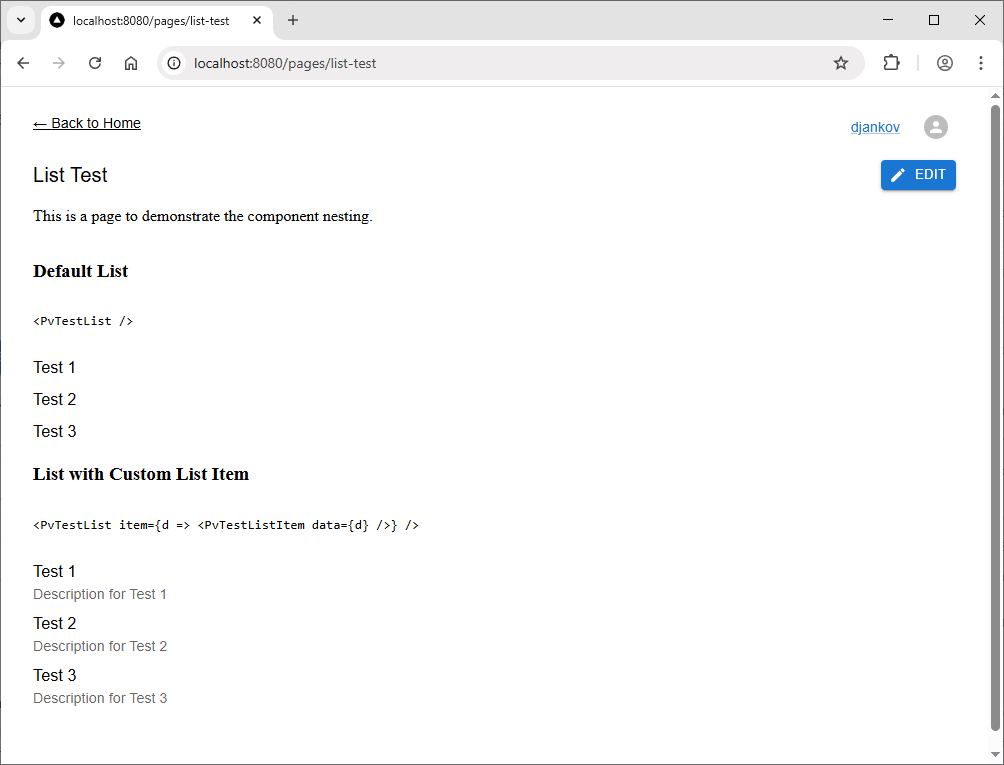This screenshot has height=765, width=1004.
Task: Click the user avatar icon
Action: (x=935, y=127)
